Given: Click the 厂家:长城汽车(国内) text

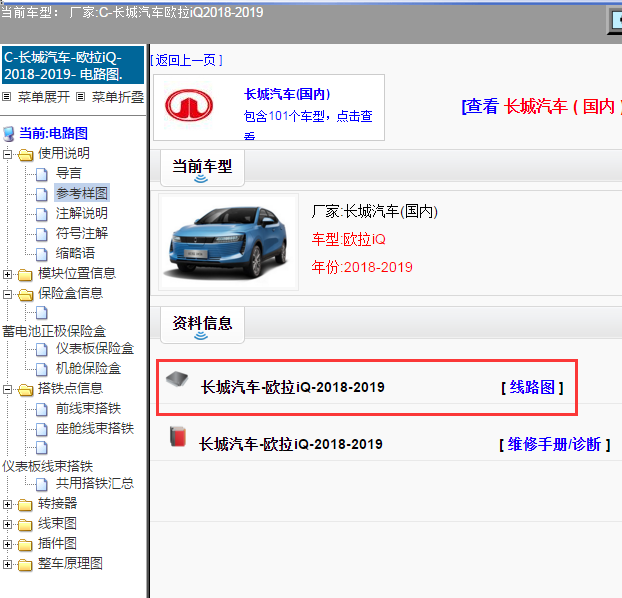Looking at the screenshot, I should 374,211.
